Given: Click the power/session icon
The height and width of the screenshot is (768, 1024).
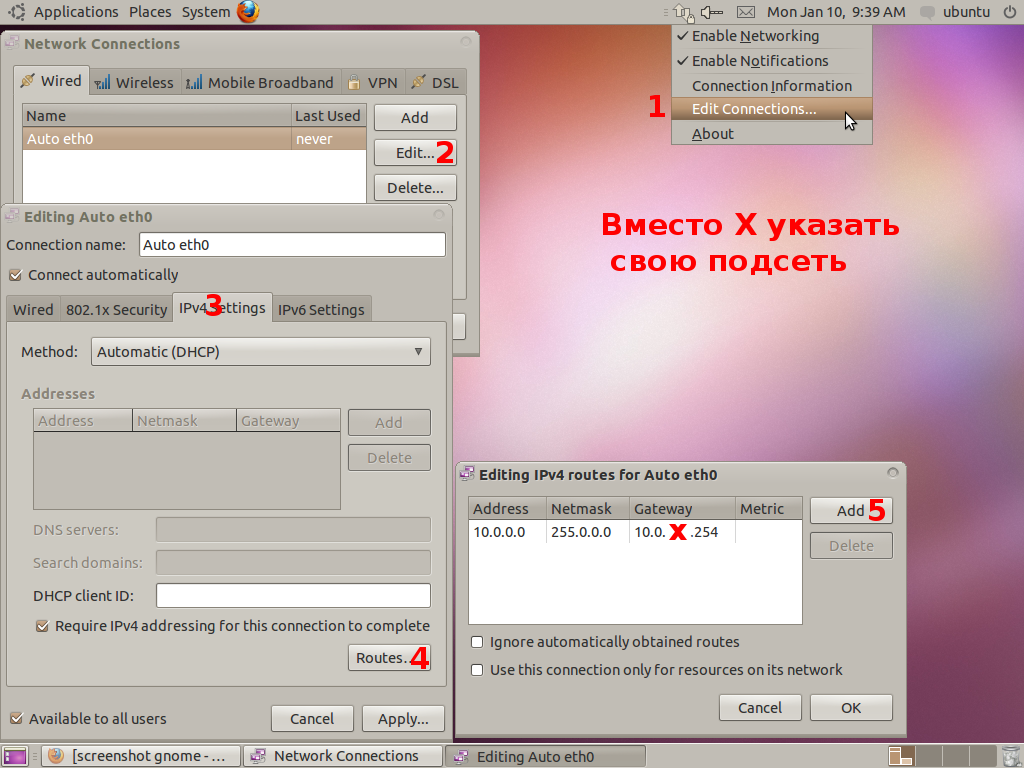Looking at the screenshot, I should tap(1010, 12).
